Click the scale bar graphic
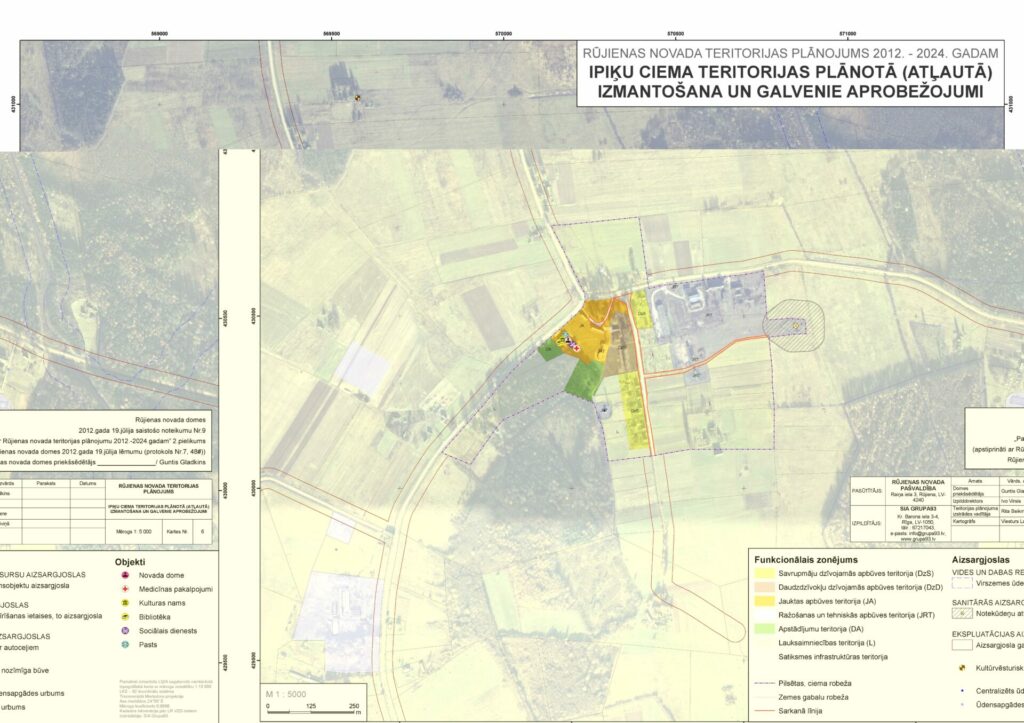Viewport: 1024px width, 723px height. click(x=311, y=713)
